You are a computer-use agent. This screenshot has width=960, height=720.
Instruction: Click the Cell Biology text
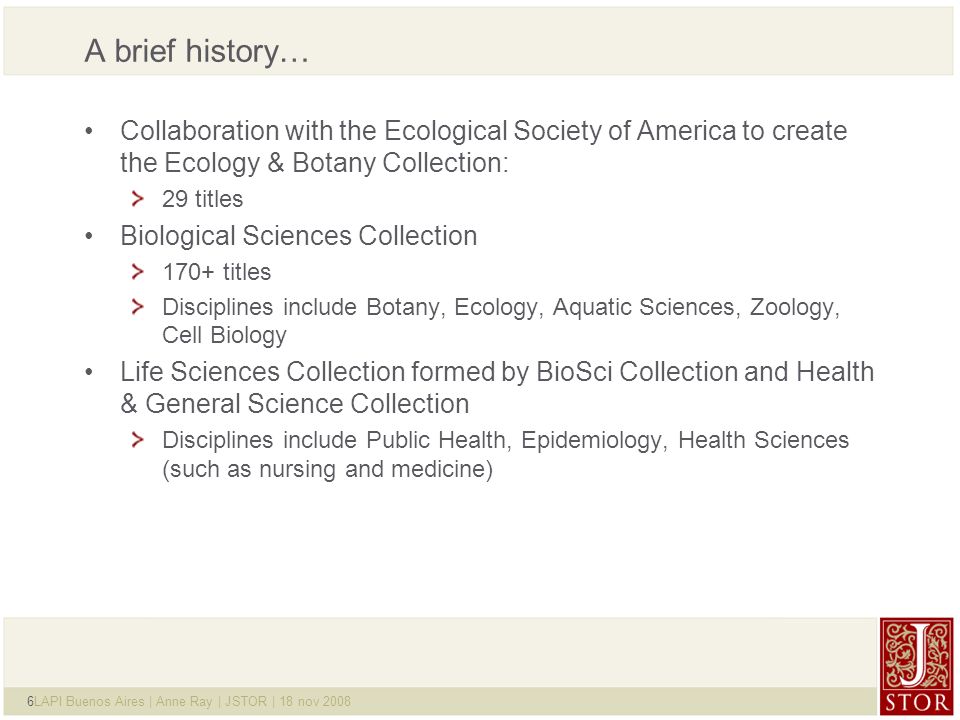[x=224, y=336]
